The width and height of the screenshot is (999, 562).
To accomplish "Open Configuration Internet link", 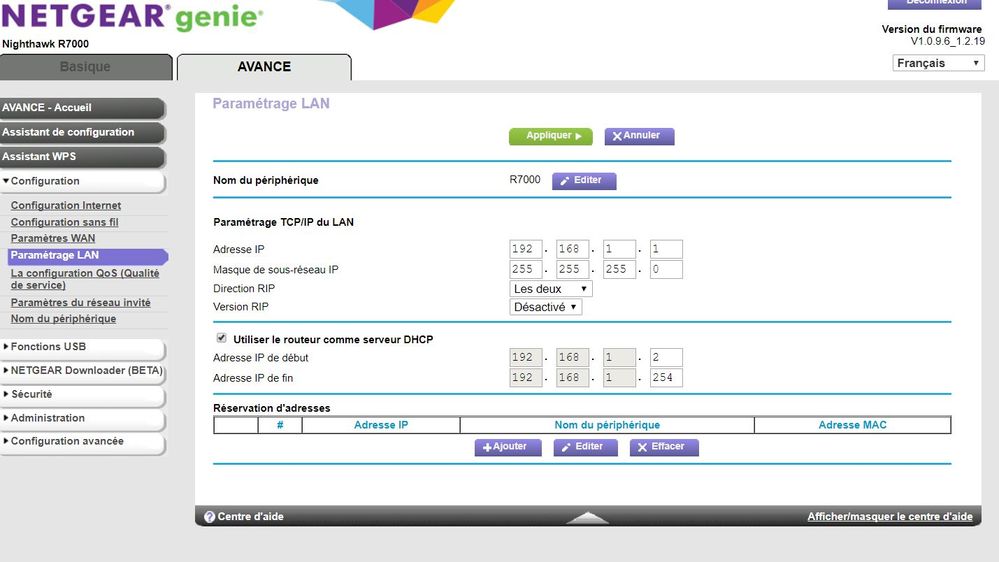I will pyautogui.click(x=66, y=205).
